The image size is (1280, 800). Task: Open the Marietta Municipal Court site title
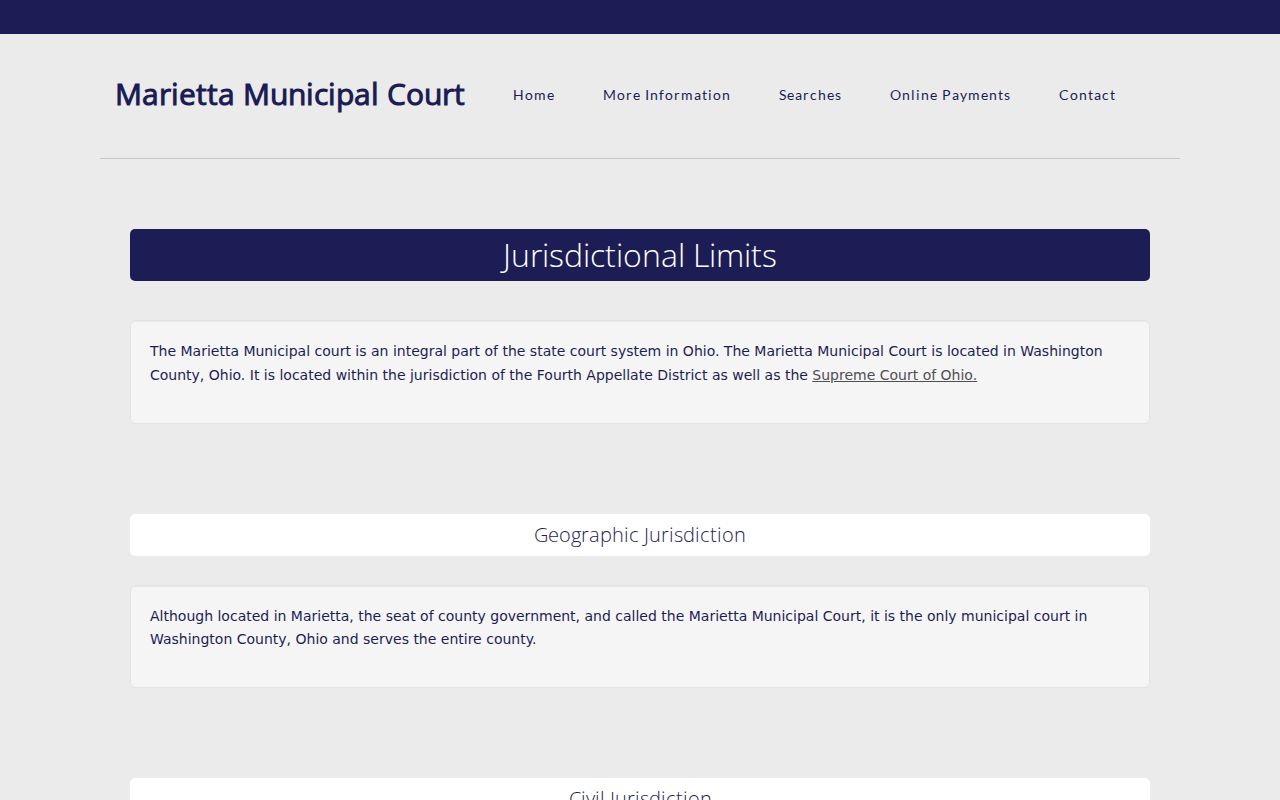click(290, 95)
